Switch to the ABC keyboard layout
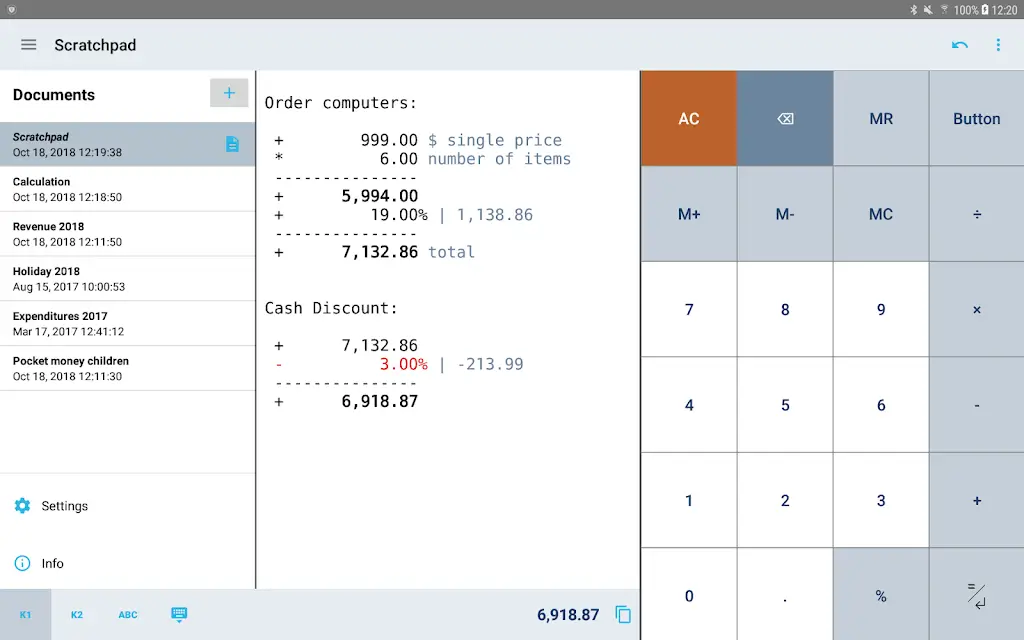 pos(128,615)
